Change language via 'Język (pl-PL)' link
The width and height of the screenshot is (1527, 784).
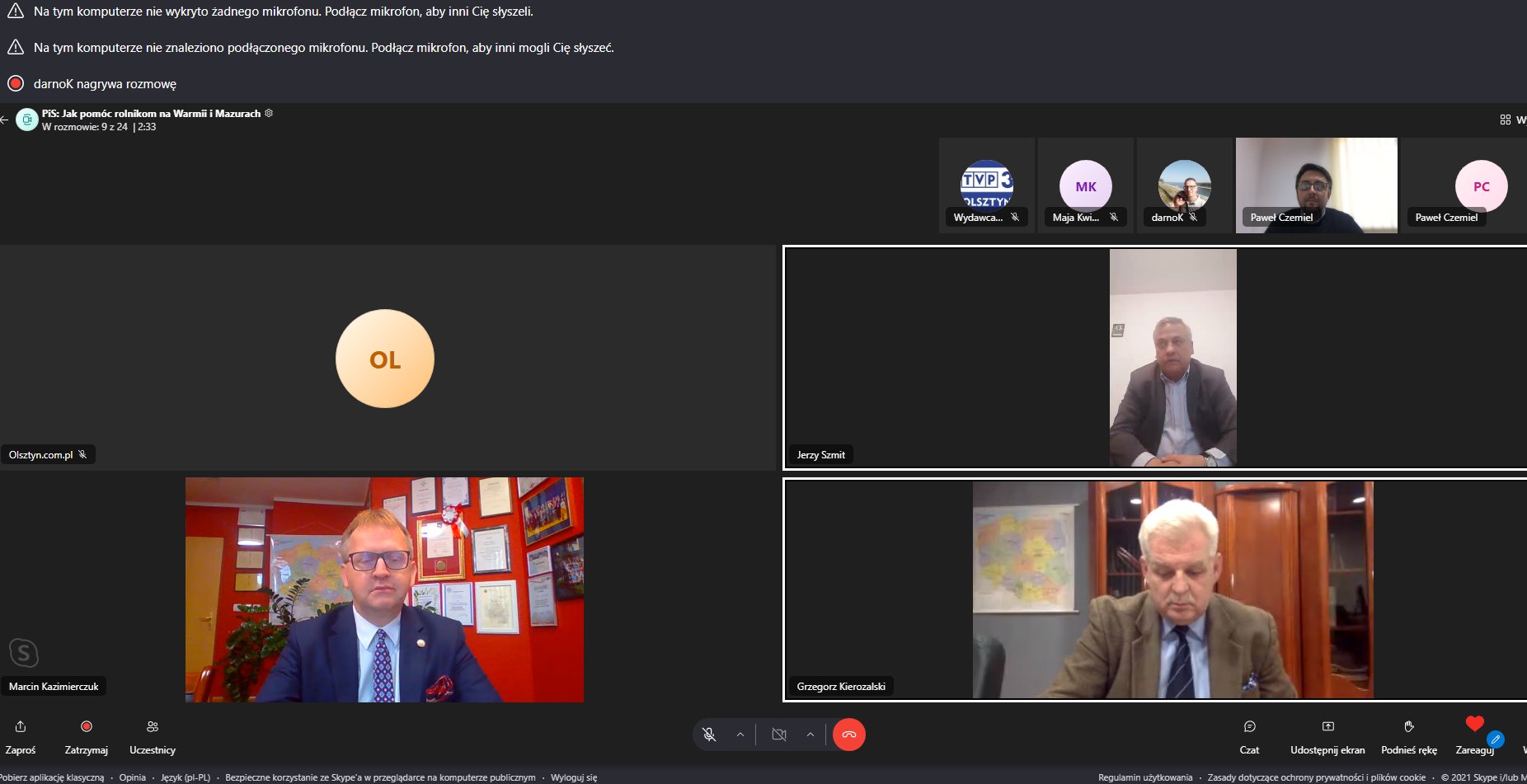186,777
